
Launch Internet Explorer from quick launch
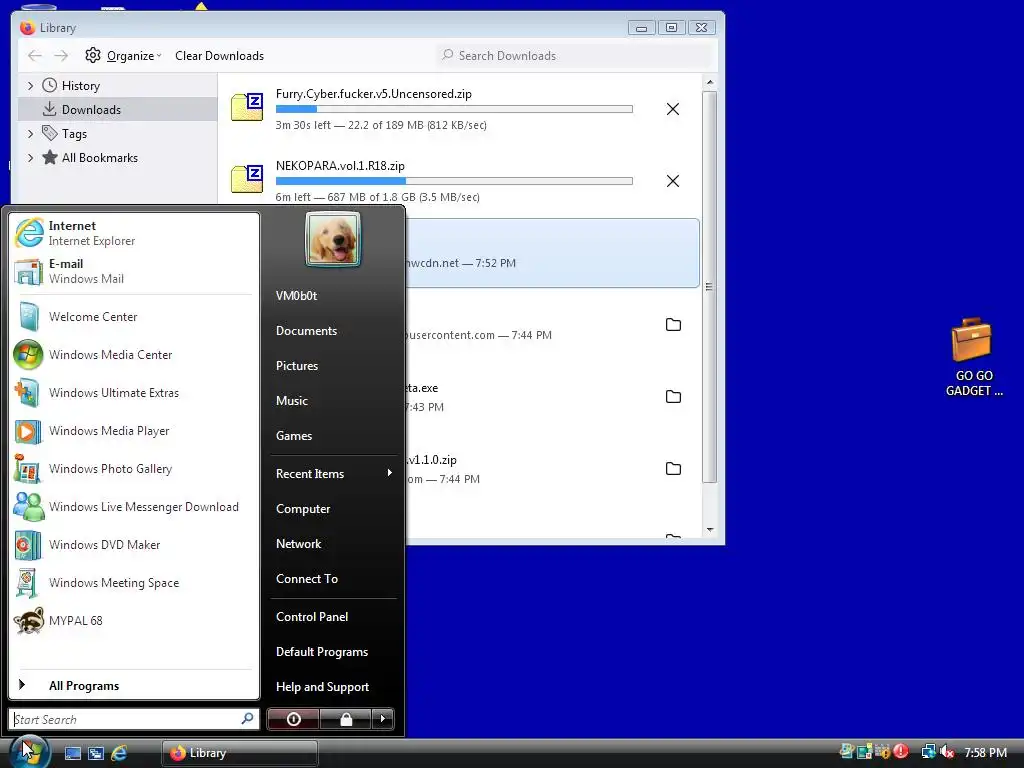coord(119,753)
